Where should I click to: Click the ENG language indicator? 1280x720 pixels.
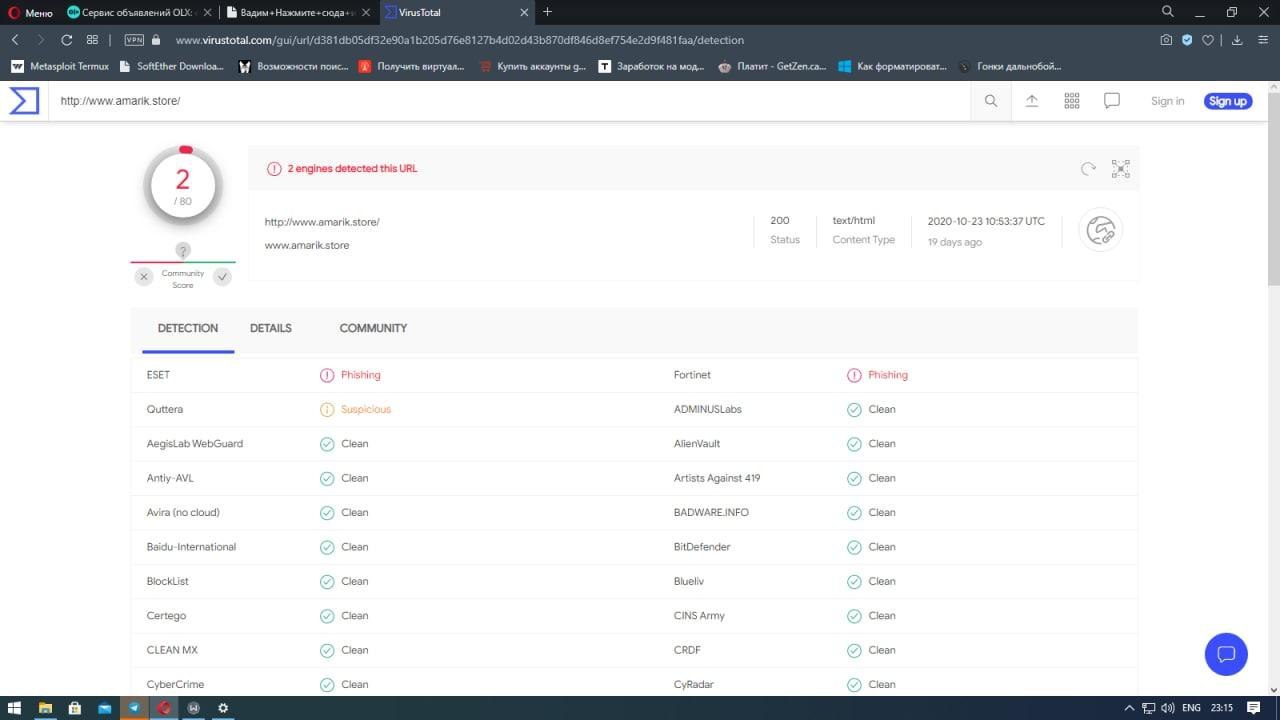tap(1191, 708)
